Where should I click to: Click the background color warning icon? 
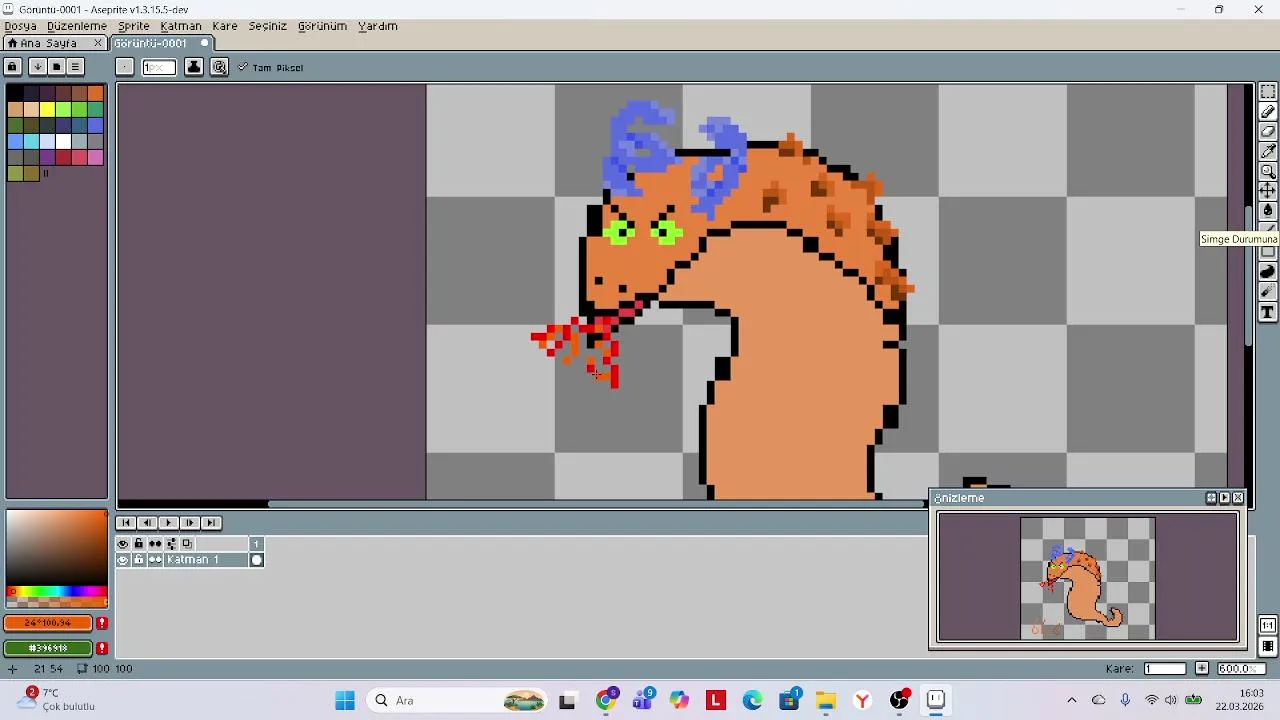click(102, 648)
